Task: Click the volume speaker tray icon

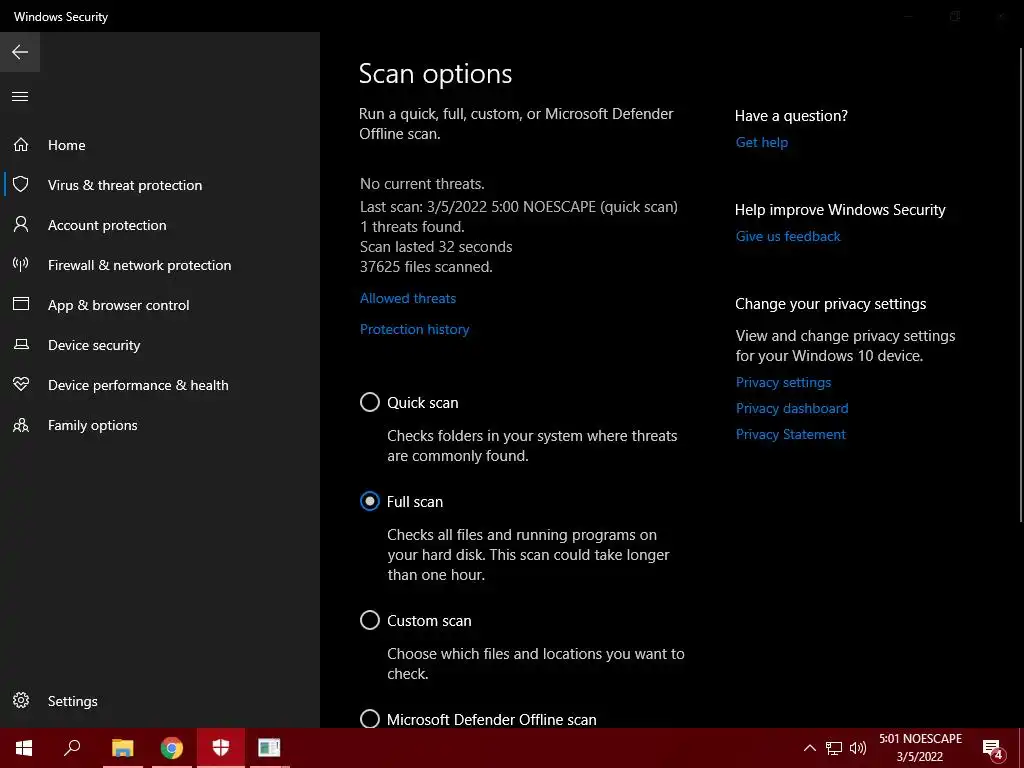Action: tap(857, 748)
